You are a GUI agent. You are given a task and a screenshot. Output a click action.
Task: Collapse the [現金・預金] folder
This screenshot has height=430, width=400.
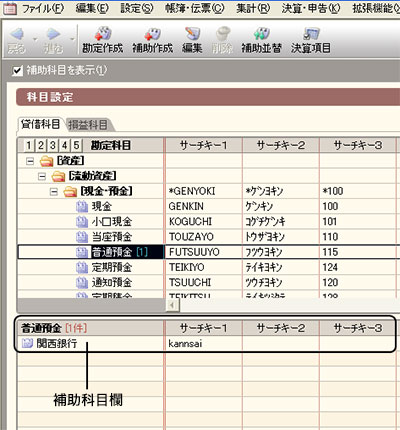click(54, 192)
